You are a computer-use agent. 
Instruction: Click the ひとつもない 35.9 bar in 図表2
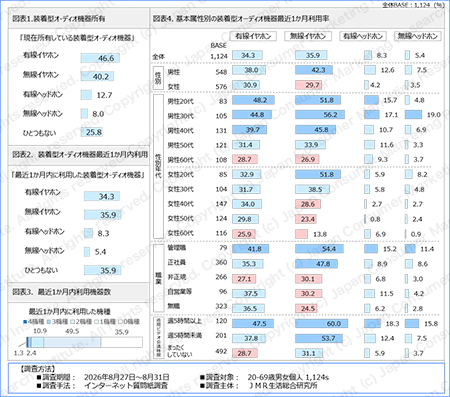(102, 270)
